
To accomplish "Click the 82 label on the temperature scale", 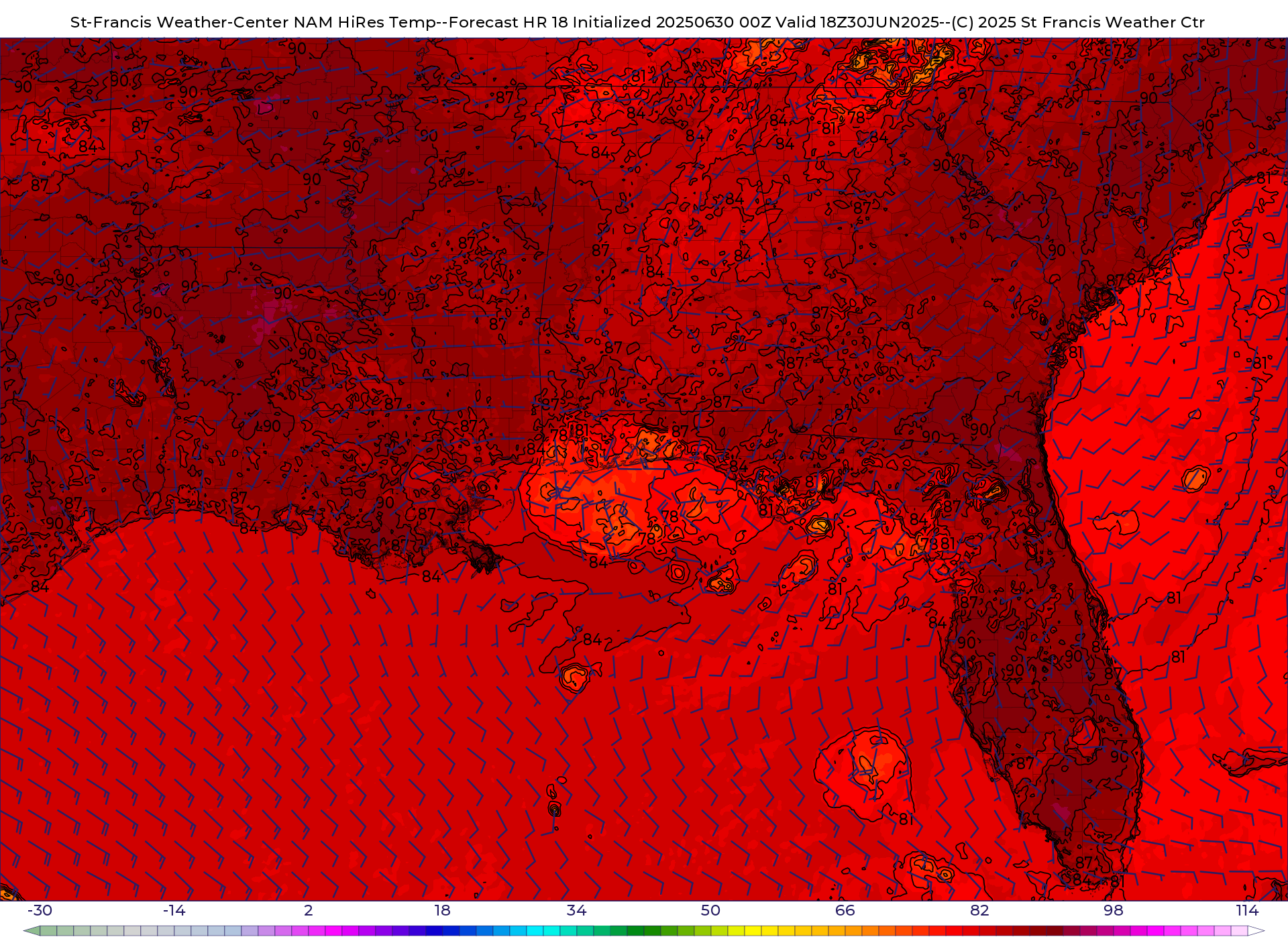I will (979, 910).
